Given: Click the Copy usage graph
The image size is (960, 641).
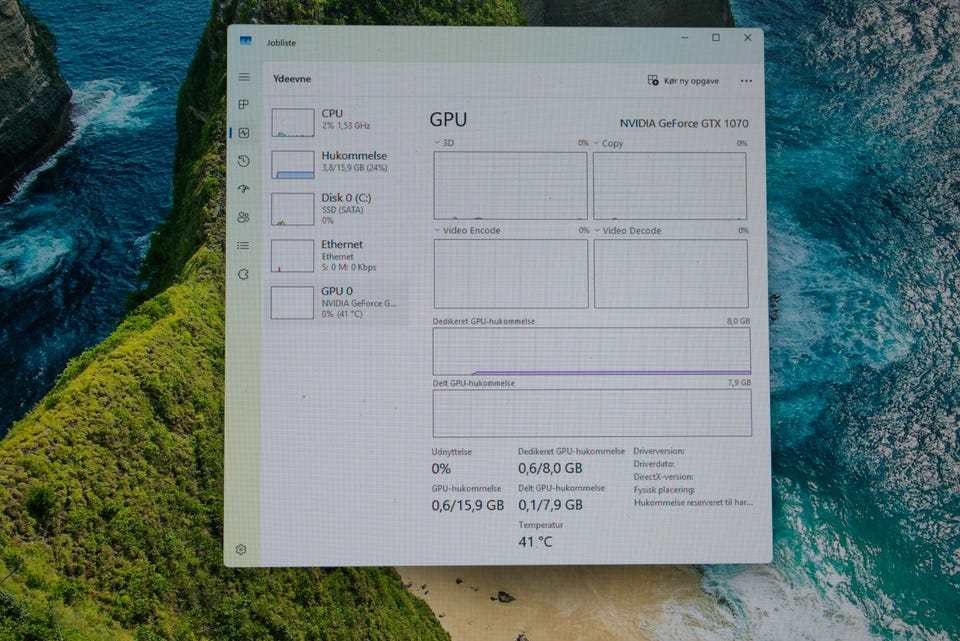Looking at the screenshot, I should [x=670, y=186].
